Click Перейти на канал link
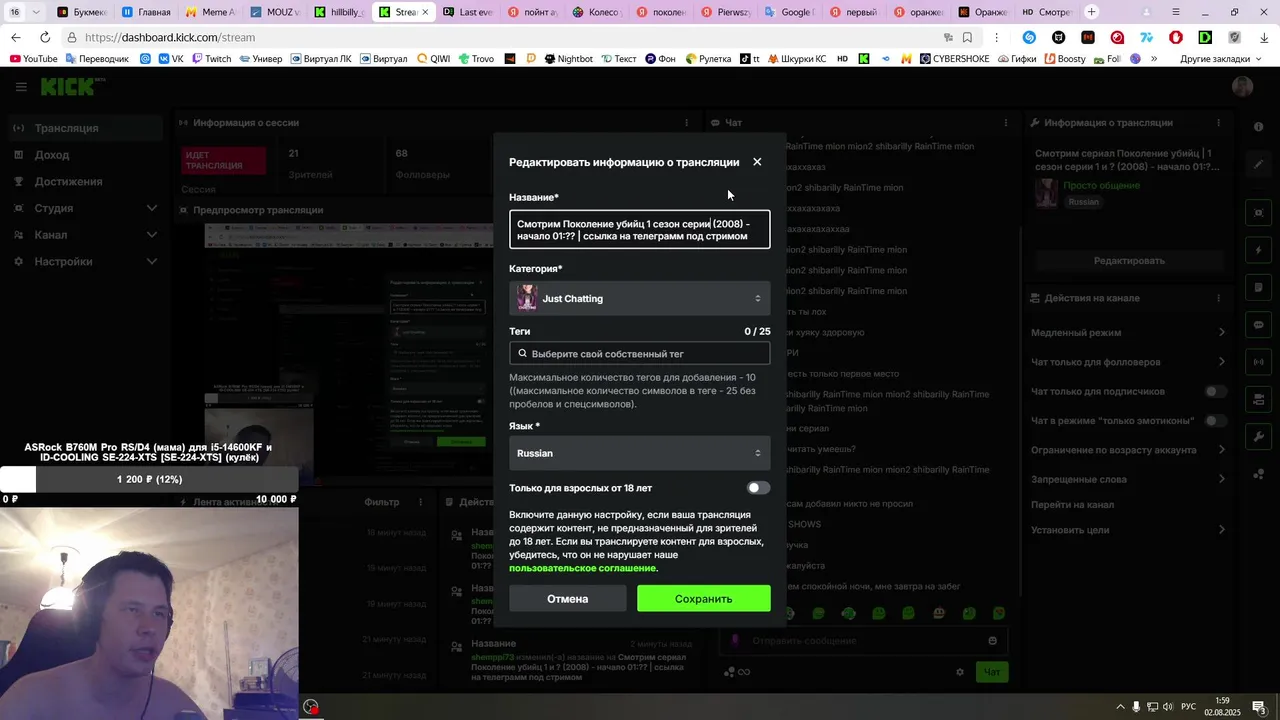The image size is (1280, 720). [1072, 505]
